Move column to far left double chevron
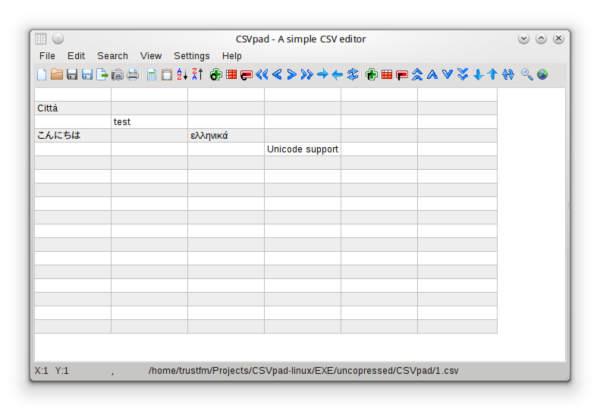600x411 pixels. coord(262,74)
